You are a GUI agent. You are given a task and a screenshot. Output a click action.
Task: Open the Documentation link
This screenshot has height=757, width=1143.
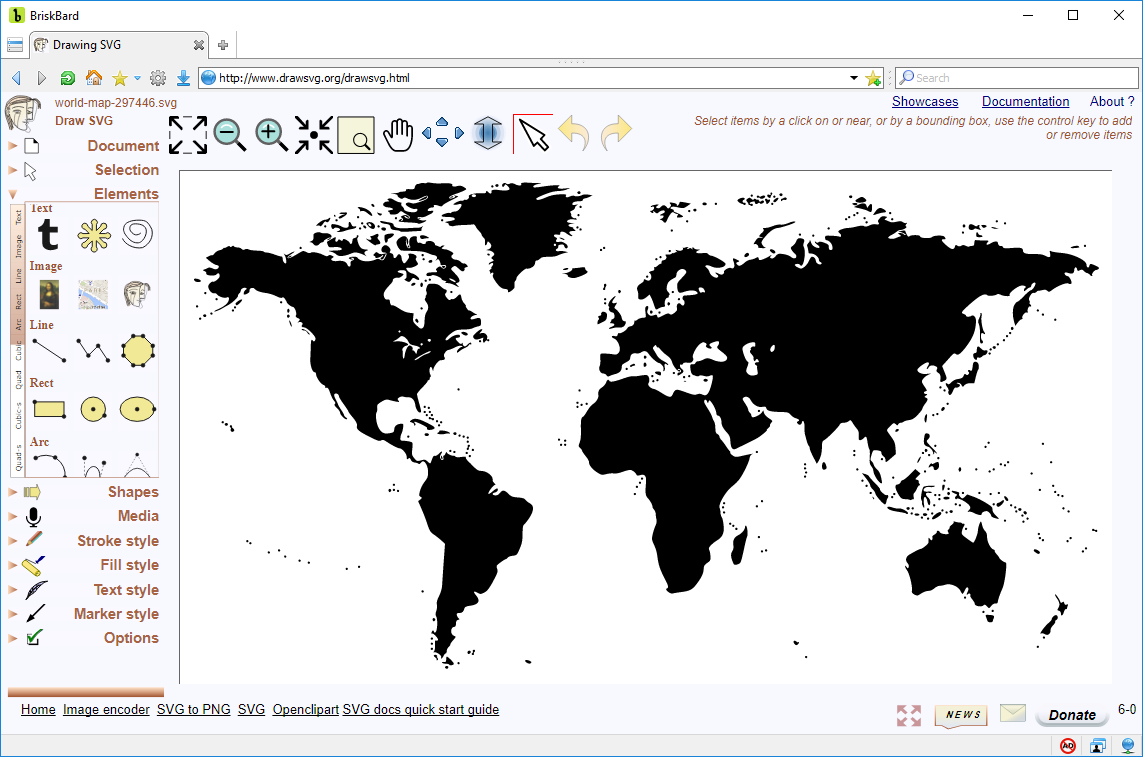click(1025, 101)
